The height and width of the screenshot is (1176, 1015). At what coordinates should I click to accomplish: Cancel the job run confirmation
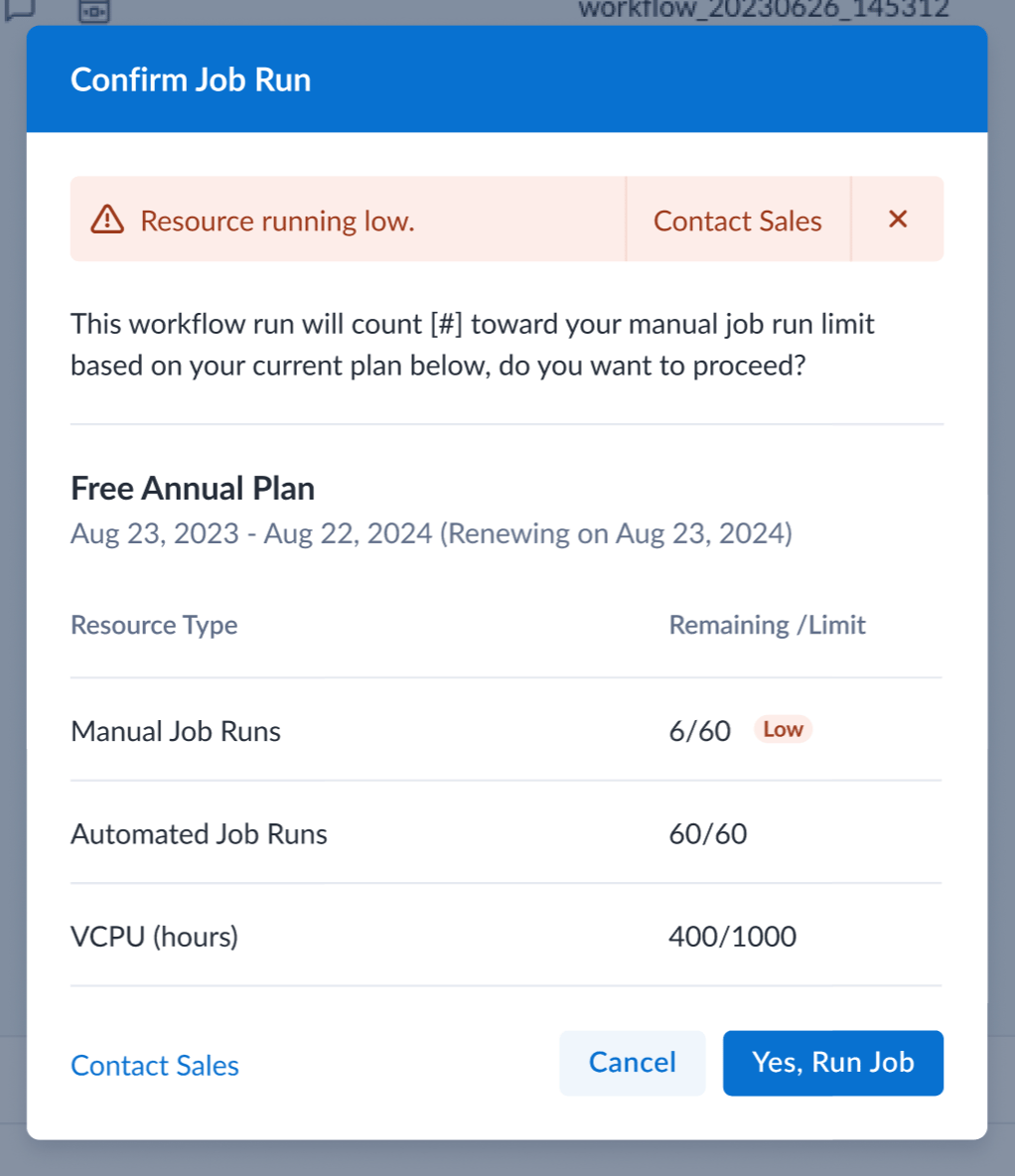pyautogui.click(x=632, y=1063)
